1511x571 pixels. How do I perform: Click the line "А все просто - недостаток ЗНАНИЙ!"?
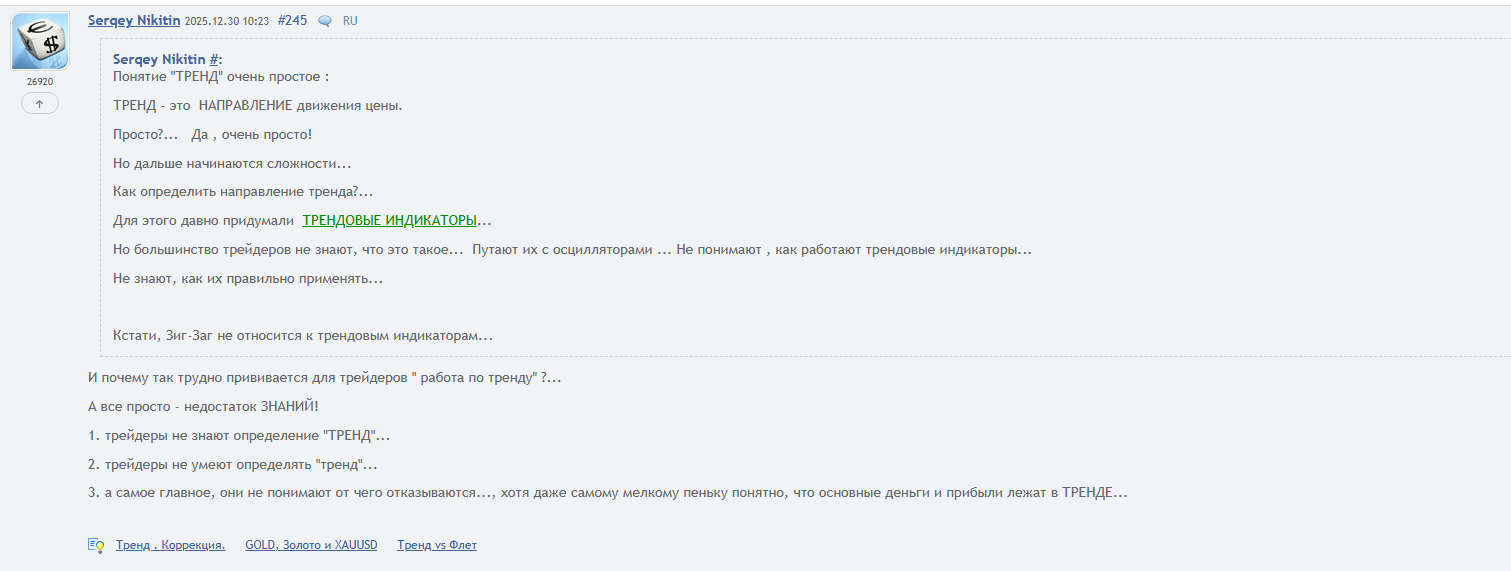click(x=203, y=406)
